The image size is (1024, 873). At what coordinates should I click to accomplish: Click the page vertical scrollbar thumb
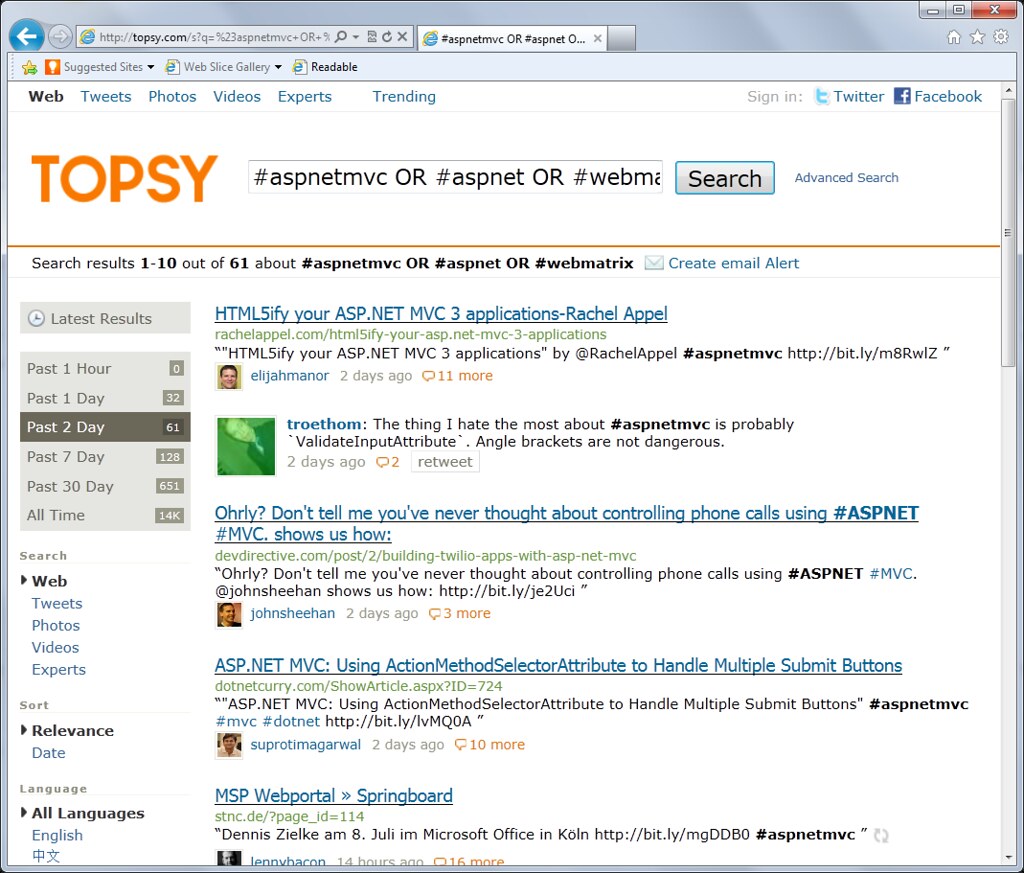(x=1008, y=233)
